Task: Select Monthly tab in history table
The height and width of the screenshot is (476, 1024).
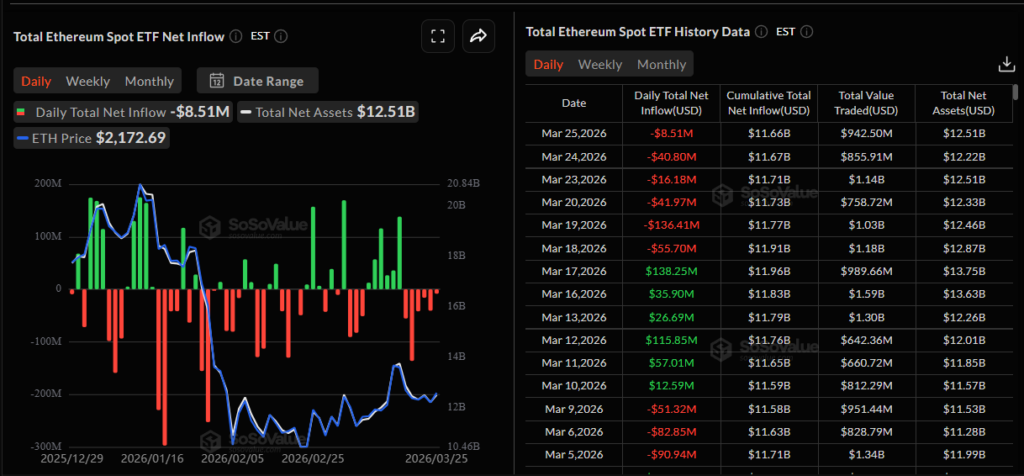Action: coord(661,64)
